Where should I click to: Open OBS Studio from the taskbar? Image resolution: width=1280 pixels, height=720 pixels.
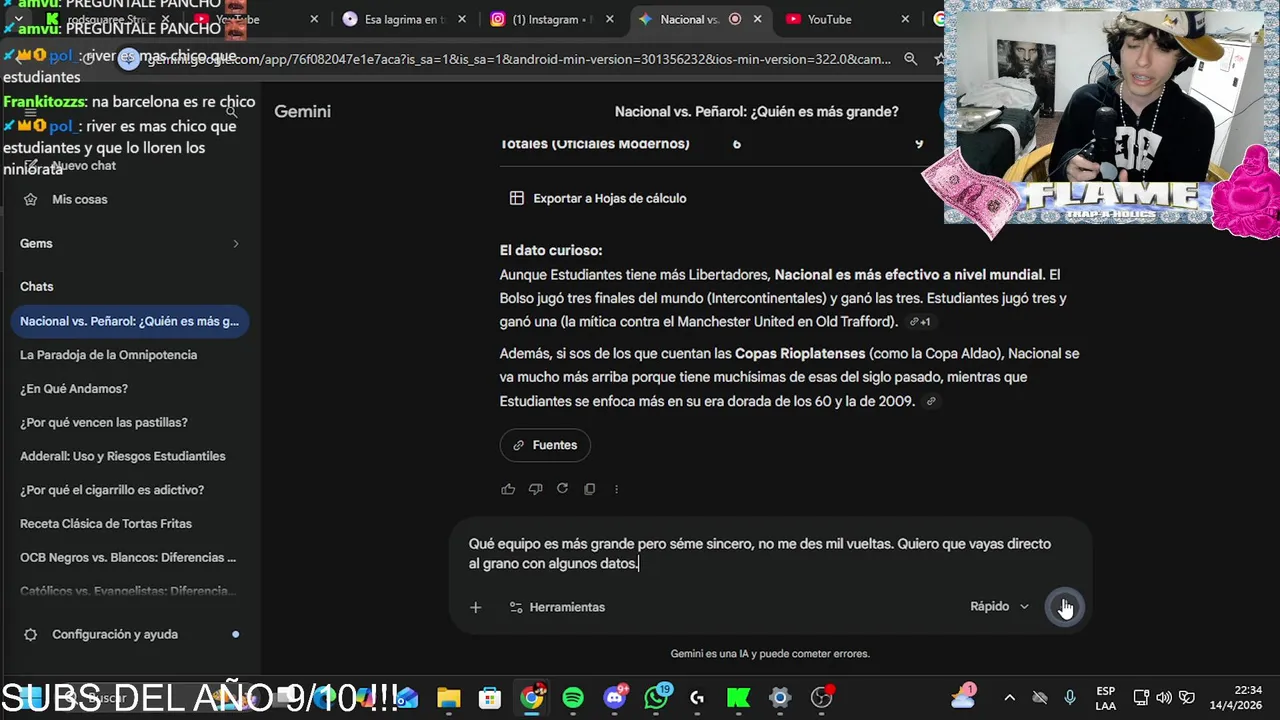(822, 698)
